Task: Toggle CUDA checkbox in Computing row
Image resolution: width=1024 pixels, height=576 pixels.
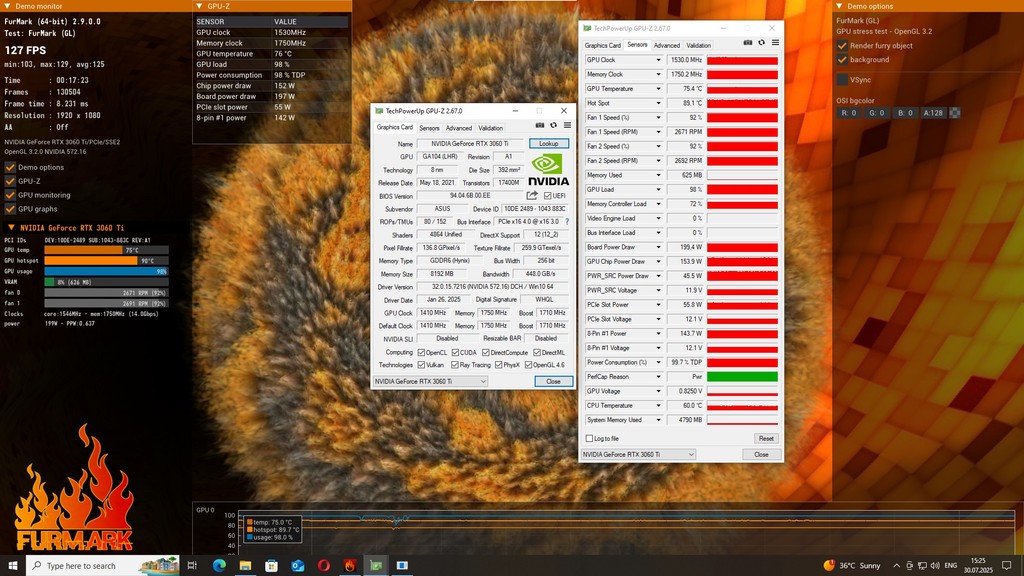Action: [455, 353]
